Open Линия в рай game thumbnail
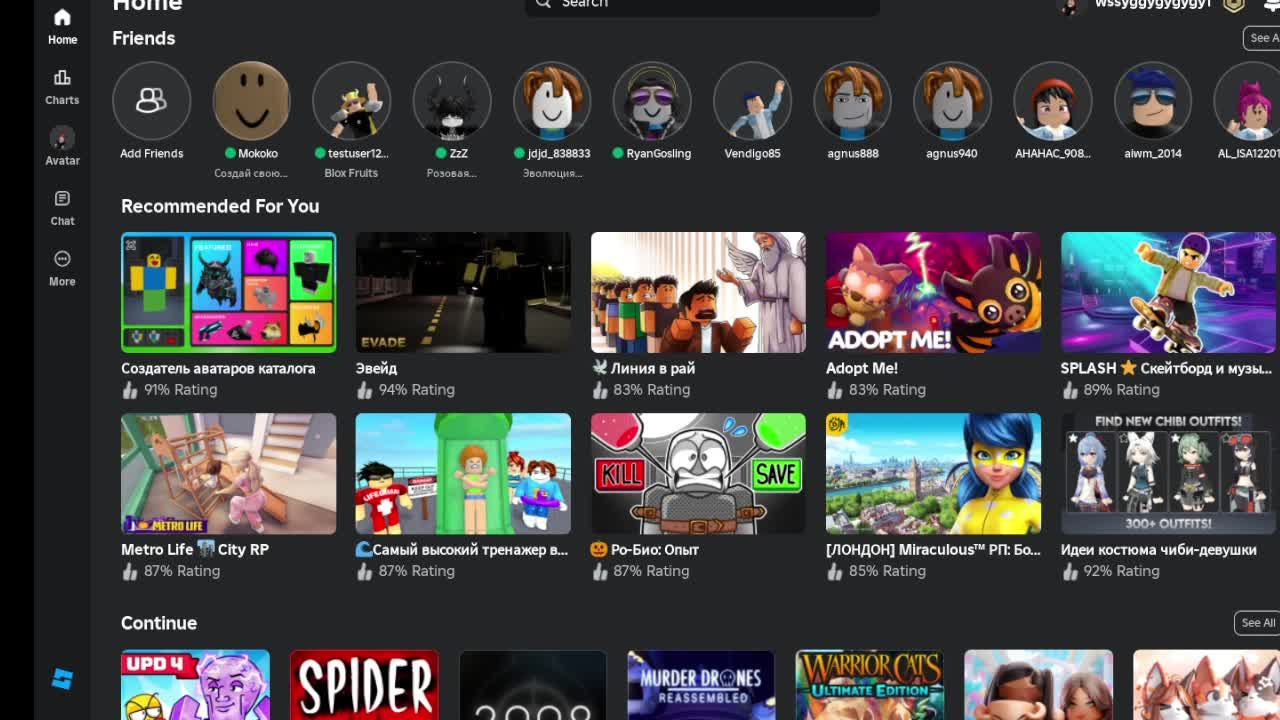This screenshot has height=720, width=1280. click(698, 292)
